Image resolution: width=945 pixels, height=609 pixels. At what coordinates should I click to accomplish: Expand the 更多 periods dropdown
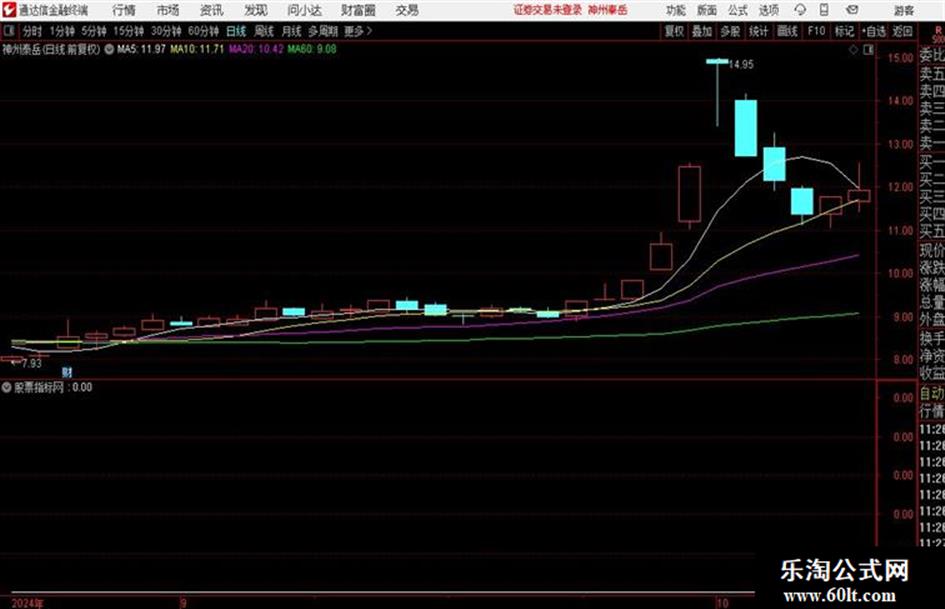coord(358,31)
